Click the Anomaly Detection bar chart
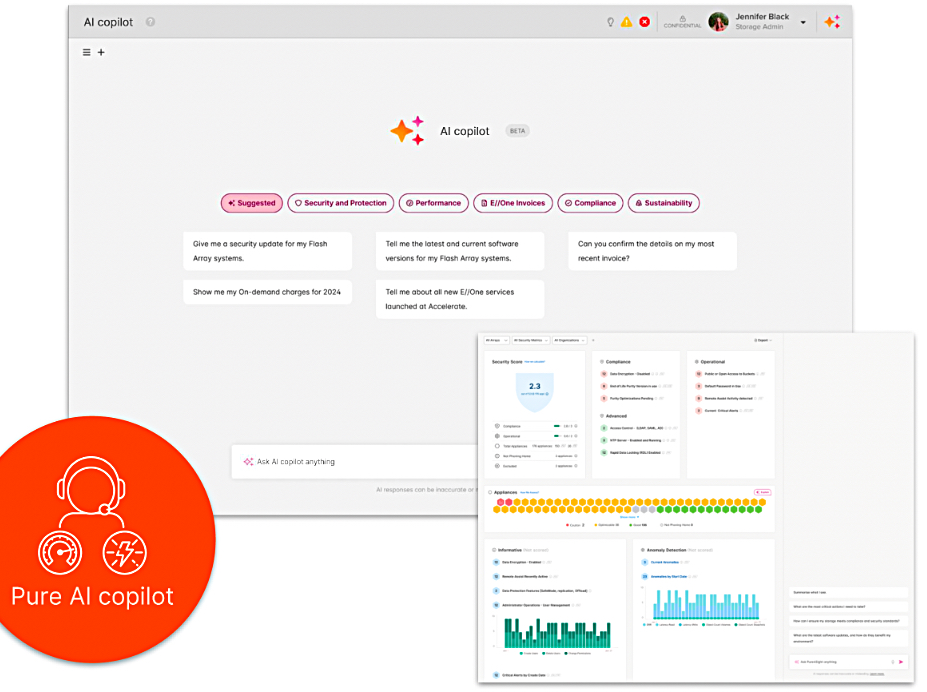 706,605
